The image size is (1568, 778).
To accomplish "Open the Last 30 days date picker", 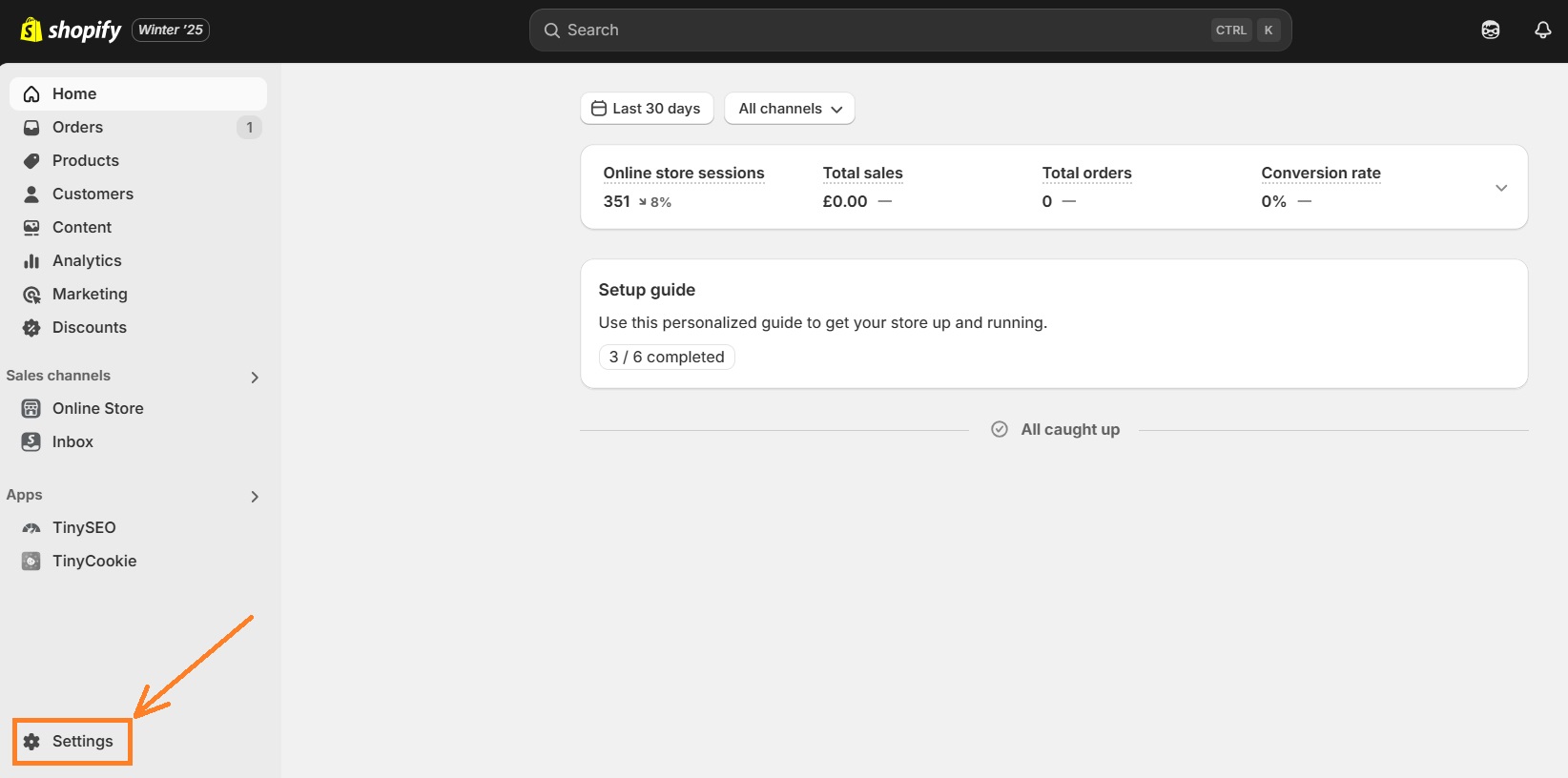I will (x=647, y=108).
